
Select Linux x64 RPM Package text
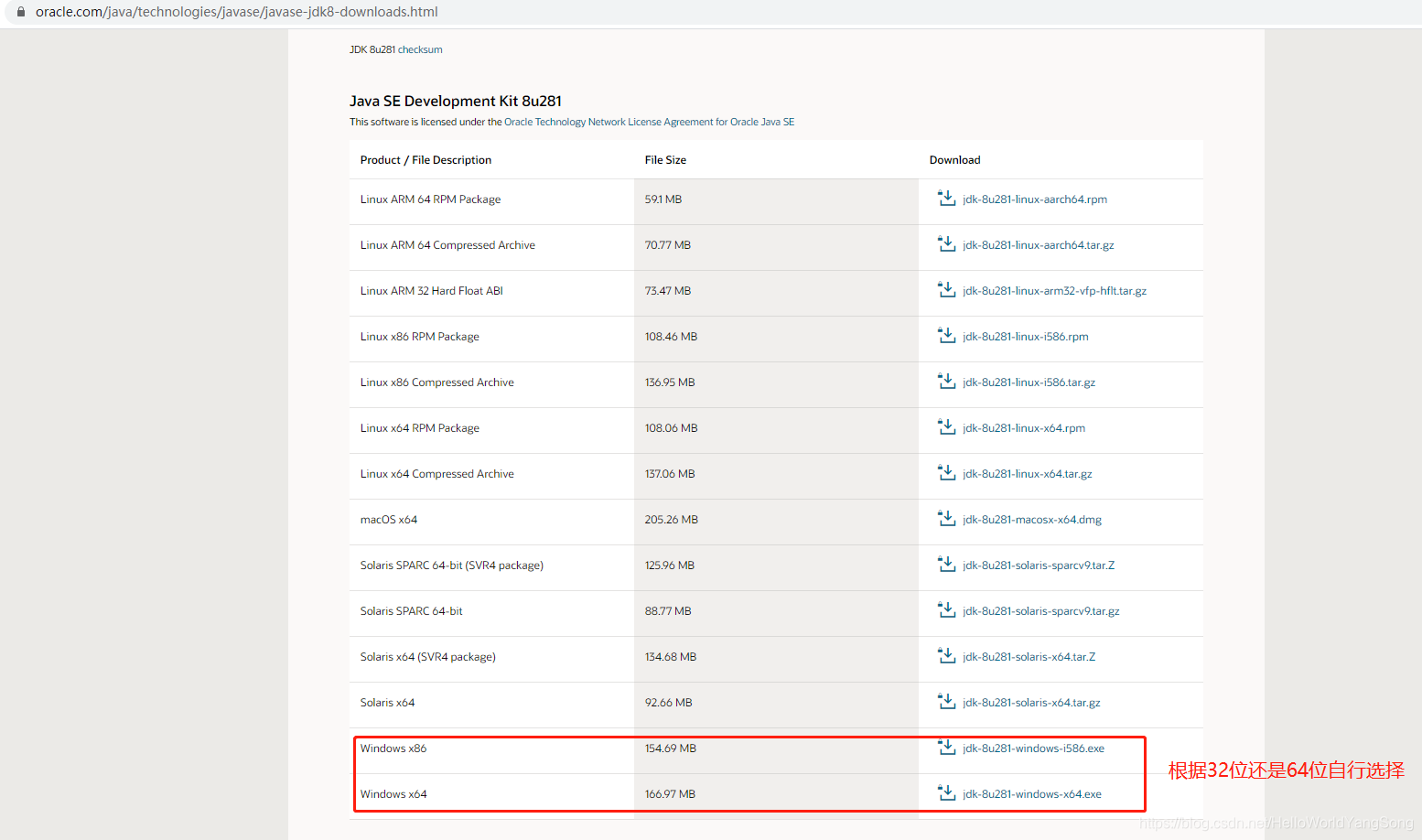pos(420,428)
